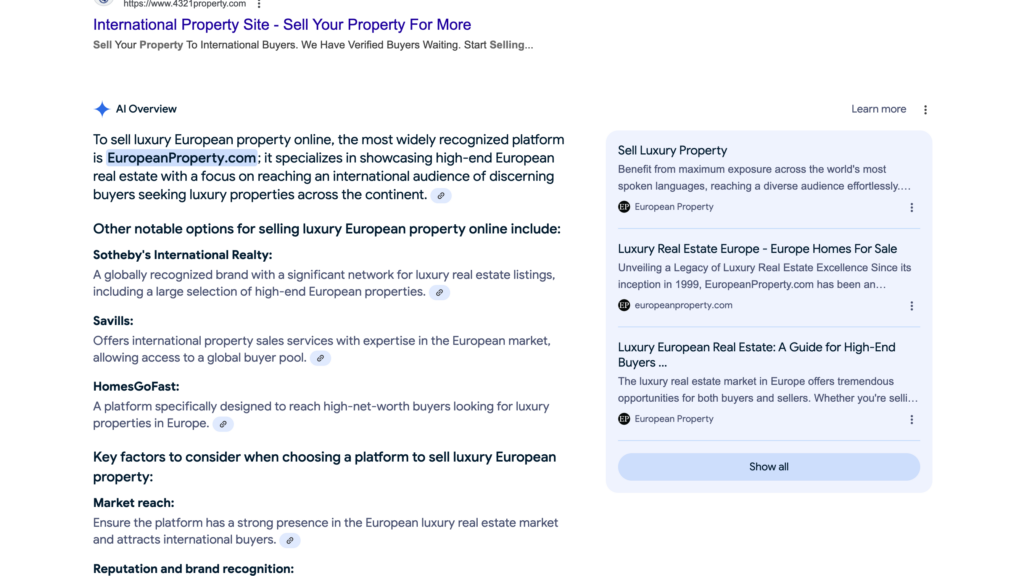This screenshot has width=1024, height=576.
Task: Open the menu next to the 4321property.com URL
Action: [258, 4]
